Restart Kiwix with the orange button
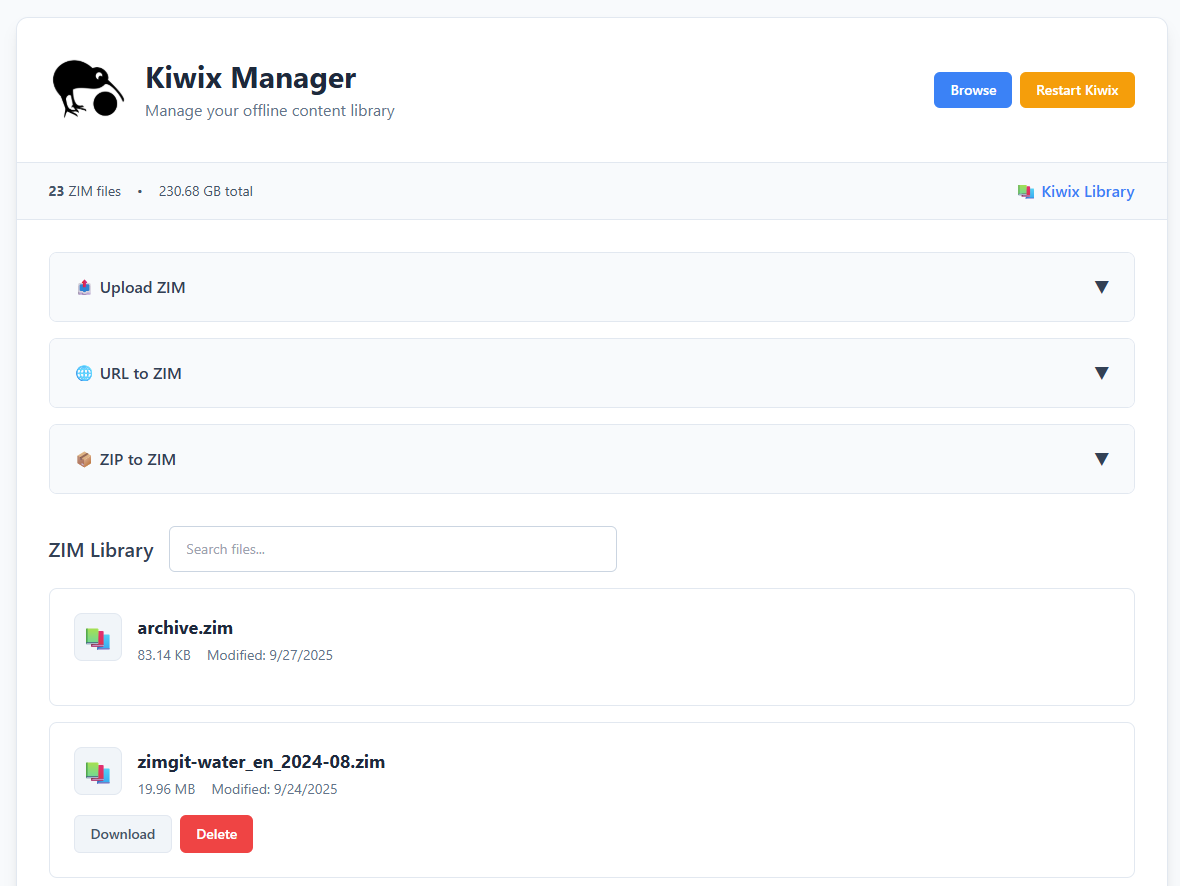 pyautogui.click(x=1077, y=90)
